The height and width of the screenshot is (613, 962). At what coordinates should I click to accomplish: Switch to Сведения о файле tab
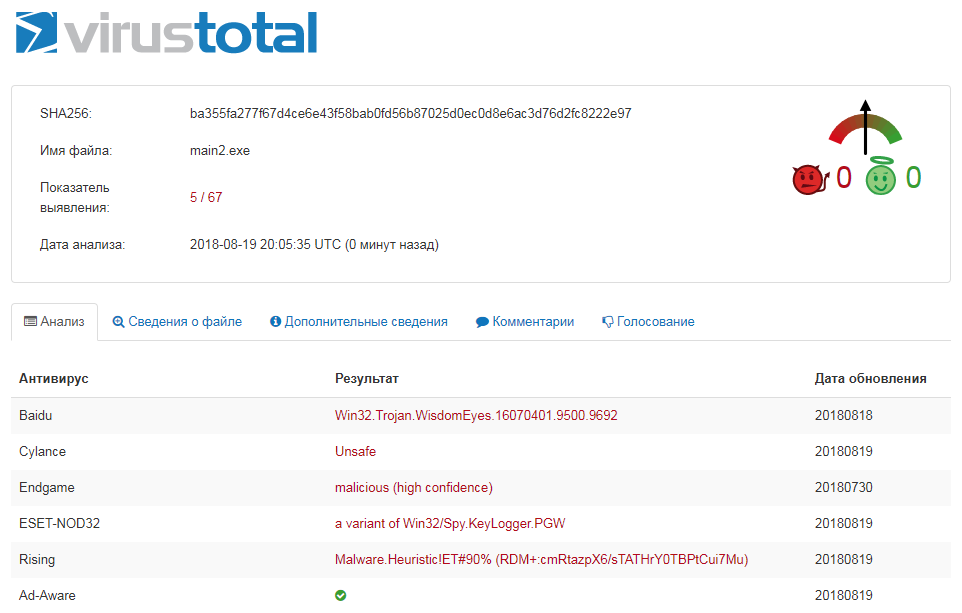tap(177, 322)
